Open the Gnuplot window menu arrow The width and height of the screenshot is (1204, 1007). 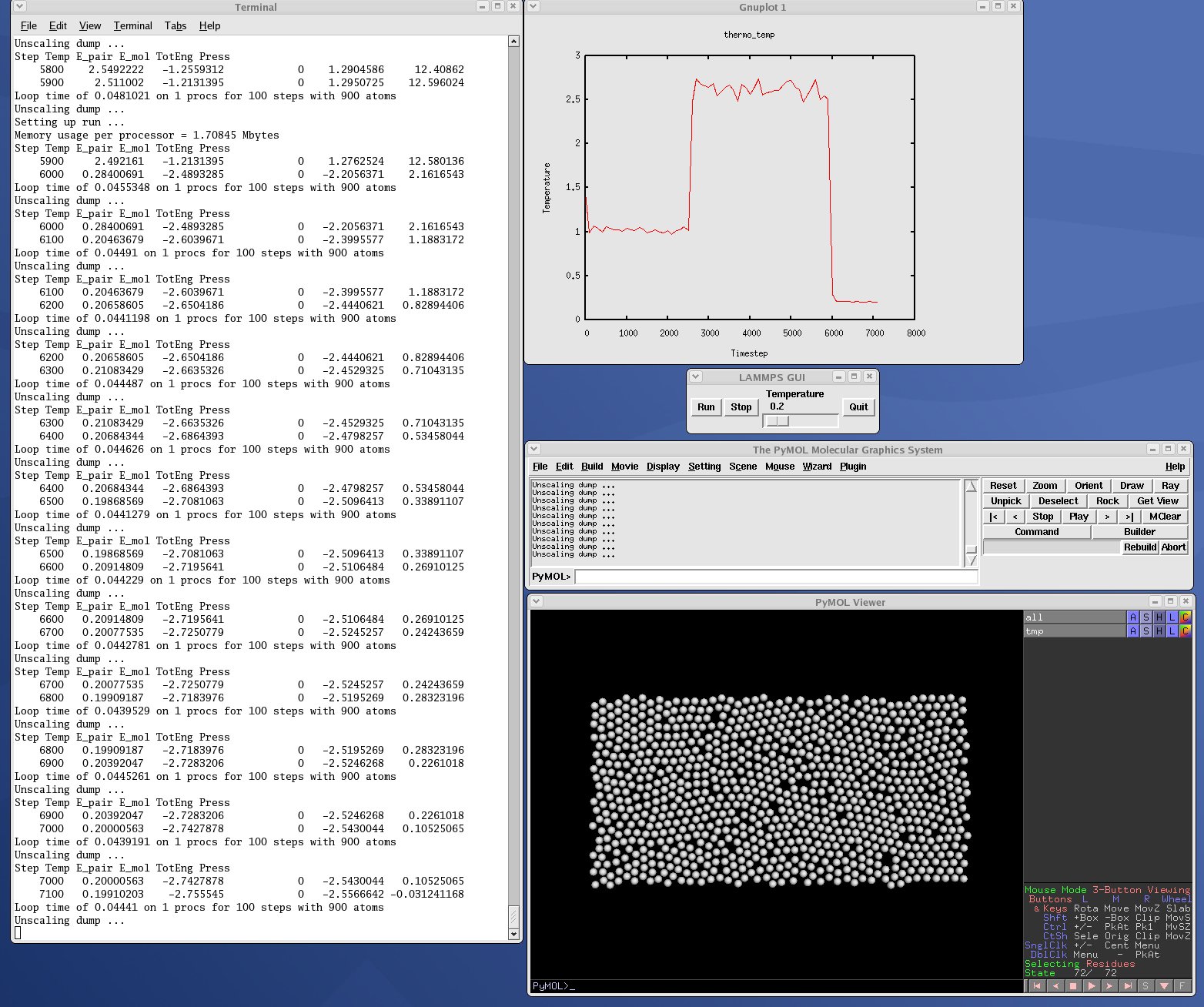(533, 7)
